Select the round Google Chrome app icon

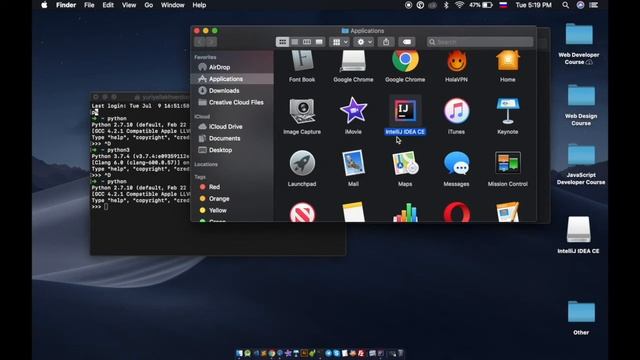[x=405, y=60]
